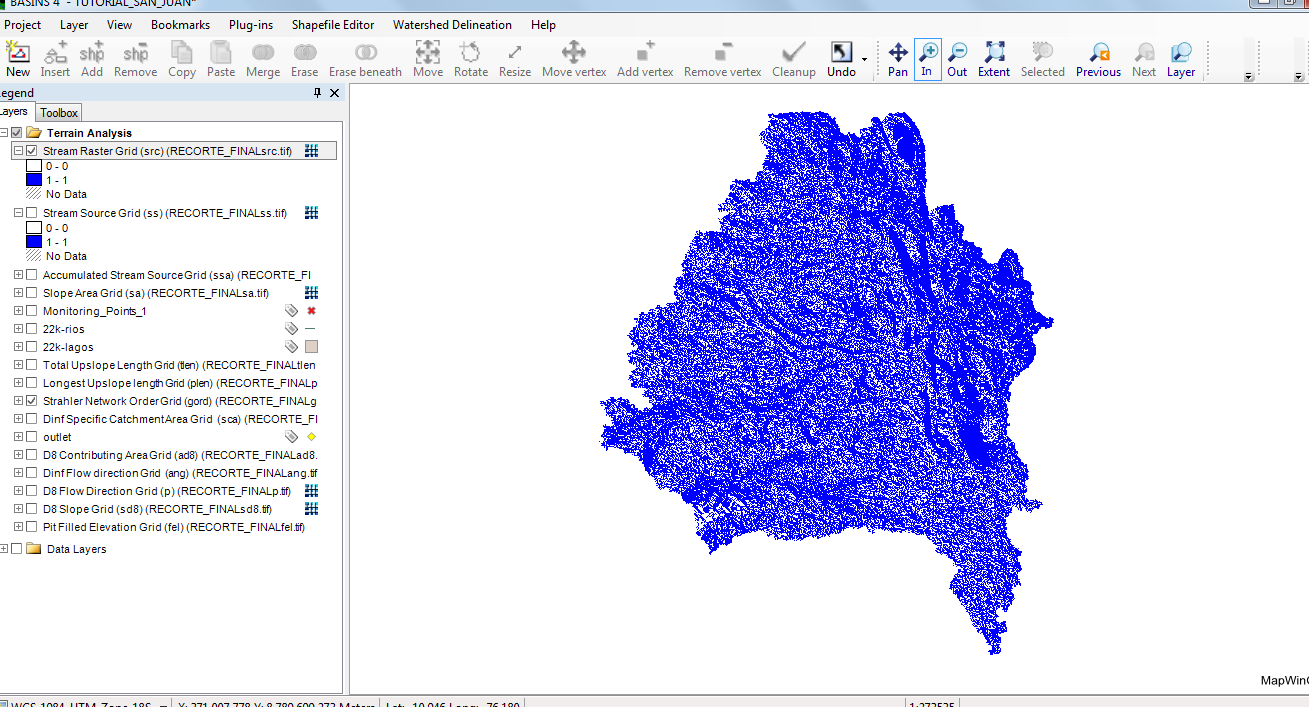Viewport: 1309px width, 707px height.
Task: Switch to the Toolbox tab
Action: pos(59,113)
